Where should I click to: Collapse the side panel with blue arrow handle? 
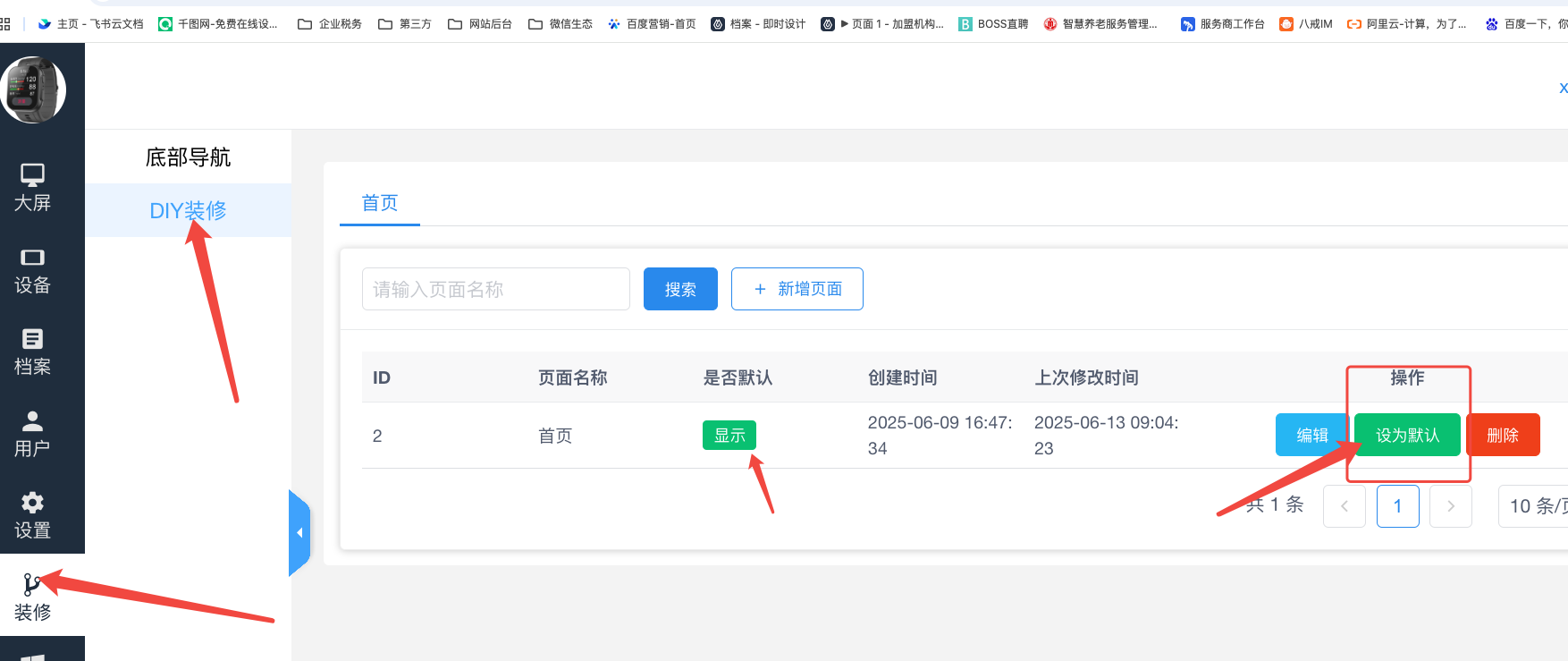[299, 533]
